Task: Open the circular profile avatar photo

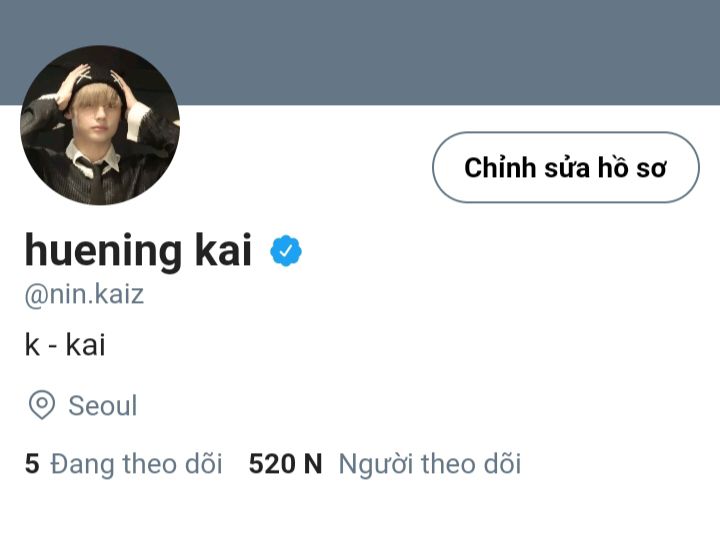Action: click(100, 125)
